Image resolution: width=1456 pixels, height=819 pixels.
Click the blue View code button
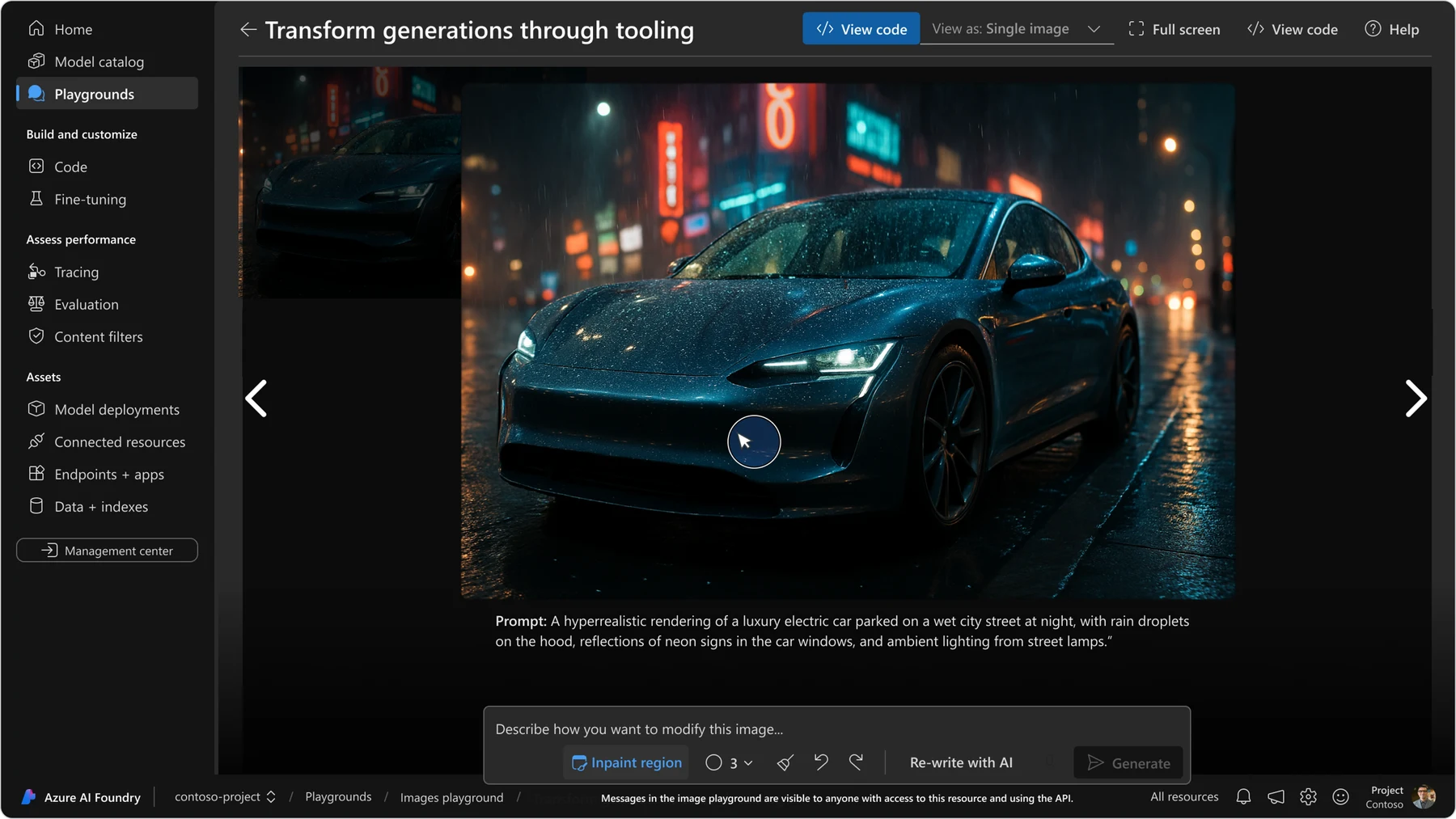point(861,29)
